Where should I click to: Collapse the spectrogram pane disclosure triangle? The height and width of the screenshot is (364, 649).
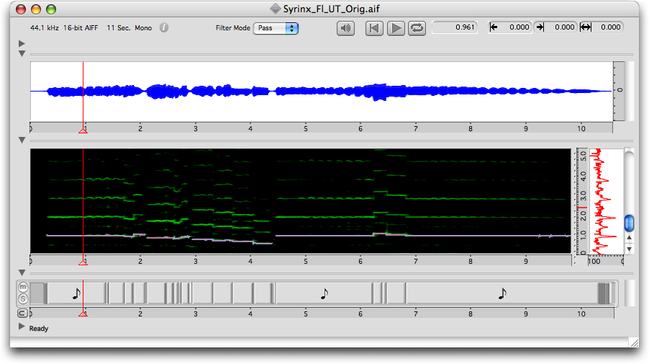point(22,140)
